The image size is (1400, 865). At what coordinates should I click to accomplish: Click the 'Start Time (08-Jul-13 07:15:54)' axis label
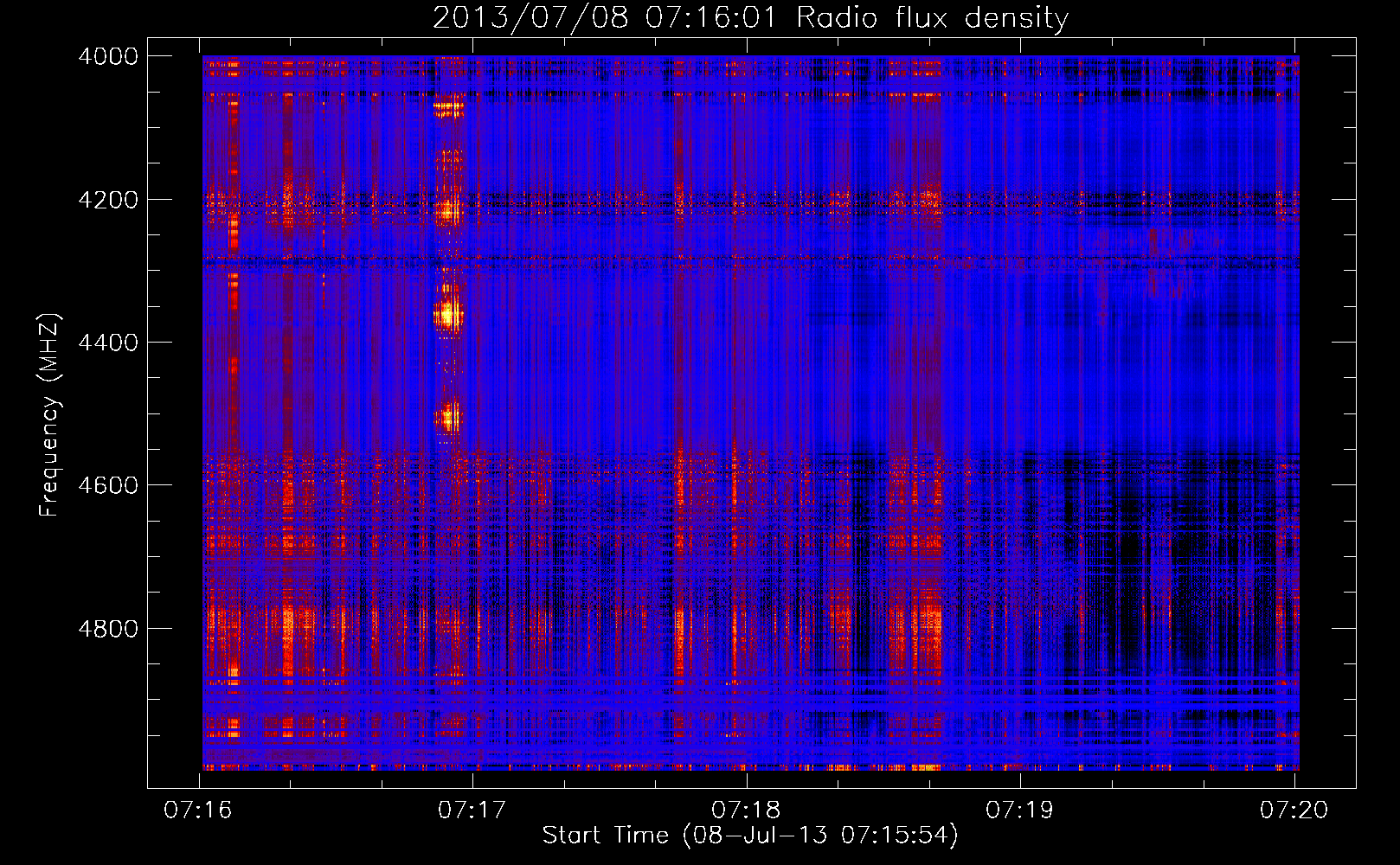click(750, 836)
